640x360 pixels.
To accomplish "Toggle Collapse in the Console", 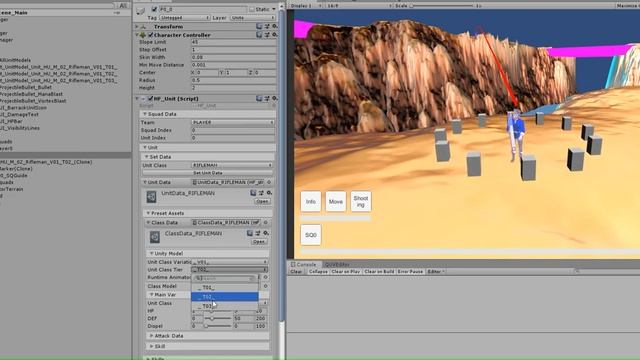I will [x=318, y=271].
